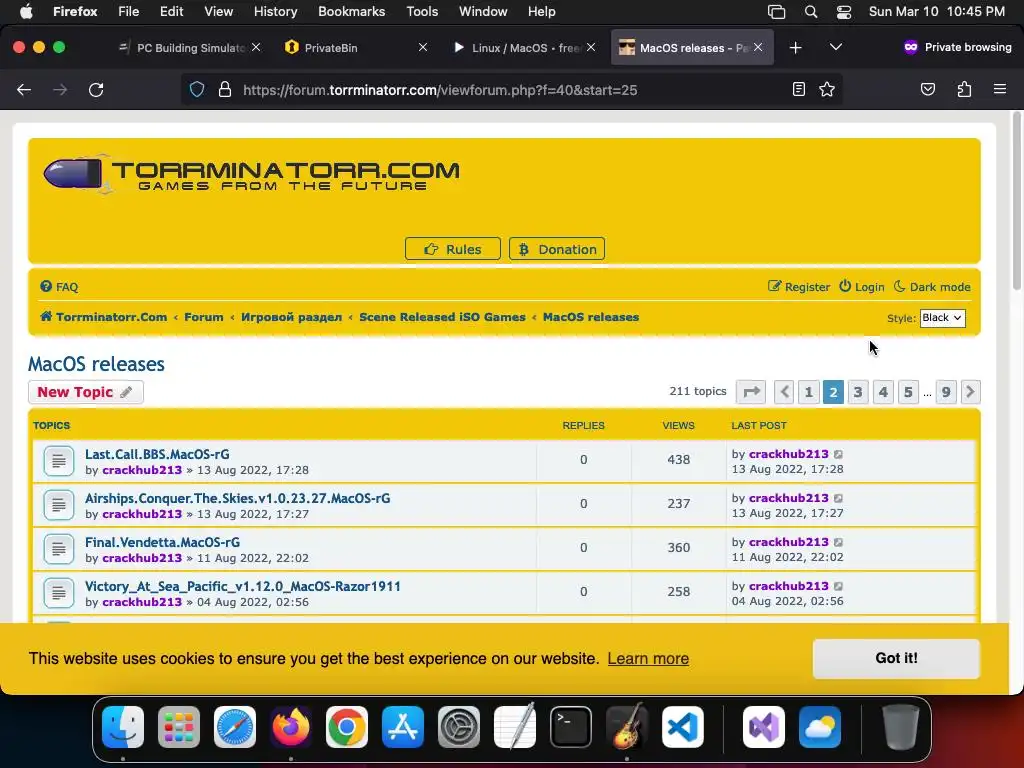Open System Preferences from the dock
Screen dimensions: 1024x768
pyautogui.click(x=458, y=727)
